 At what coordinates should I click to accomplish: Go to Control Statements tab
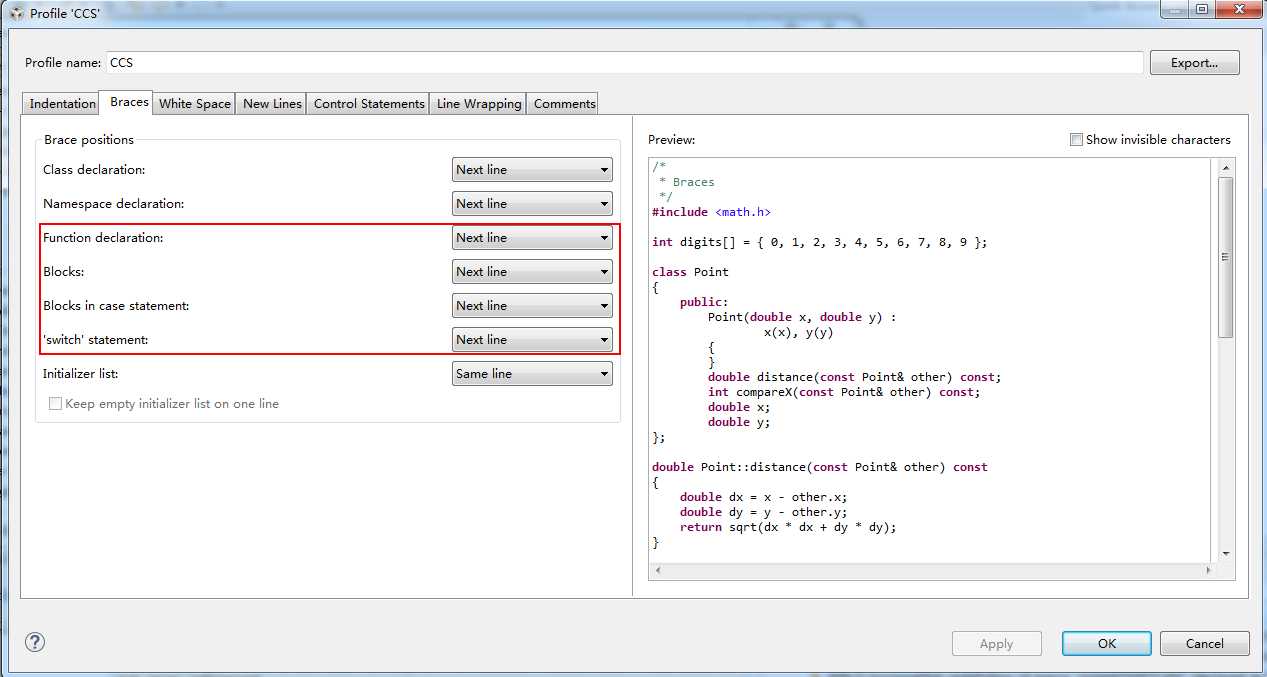[x=369, y=103]
